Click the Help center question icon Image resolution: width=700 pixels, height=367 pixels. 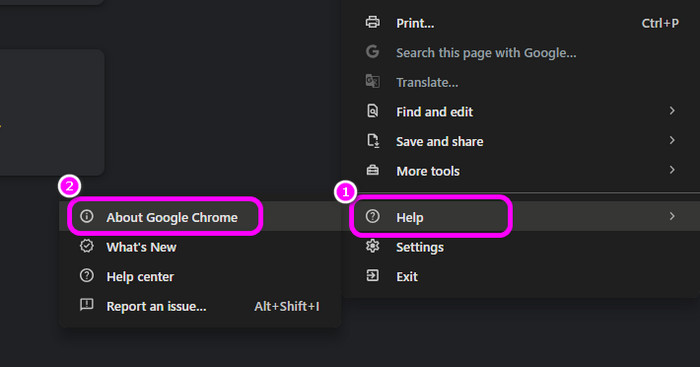pyautogui.click(x=87, y=275)
